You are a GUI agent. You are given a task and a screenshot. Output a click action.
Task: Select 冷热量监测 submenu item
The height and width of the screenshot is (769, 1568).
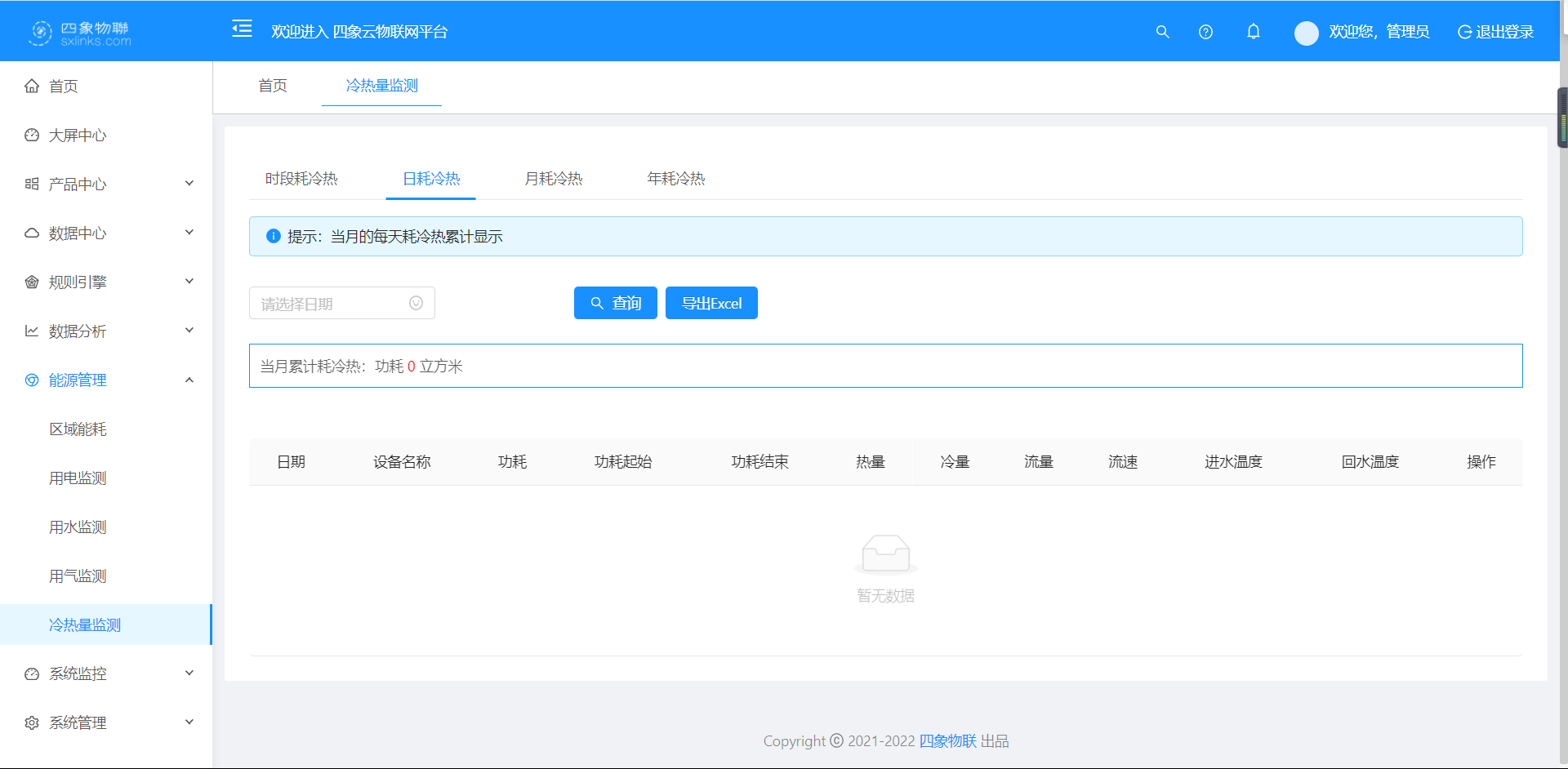(x=83, y=625)
